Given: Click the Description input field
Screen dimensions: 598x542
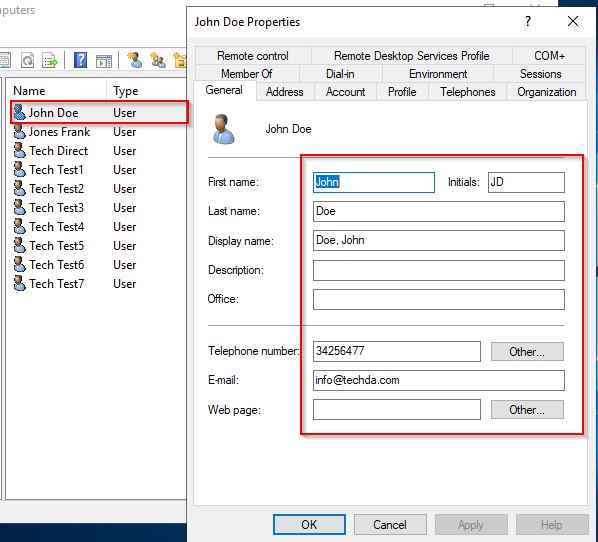Looking at the screenshot, I should [439, 270].
